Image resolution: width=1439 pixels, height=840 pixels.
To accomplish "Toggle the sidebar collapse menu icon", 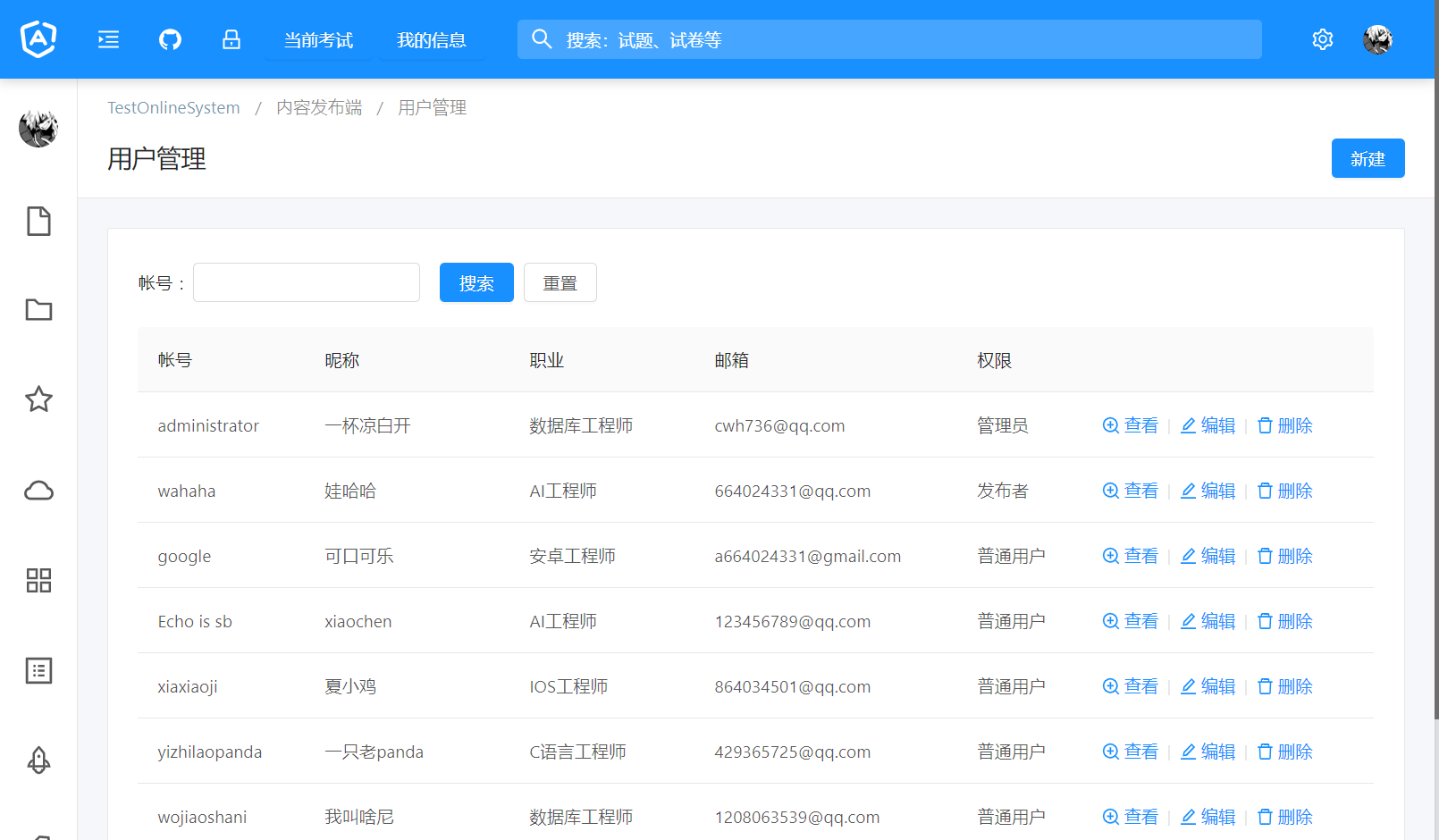I will pyautogui.click(x=108, y=39).
